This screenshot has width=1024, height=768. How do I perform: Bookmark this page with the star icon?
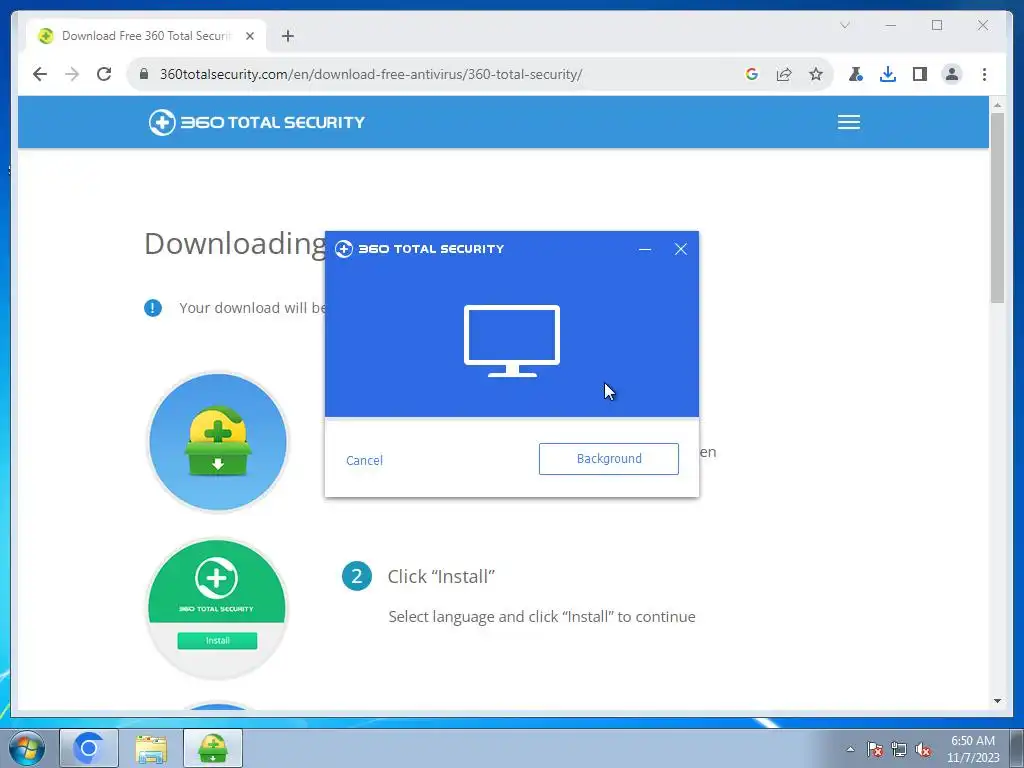click(x=816, y=74)
